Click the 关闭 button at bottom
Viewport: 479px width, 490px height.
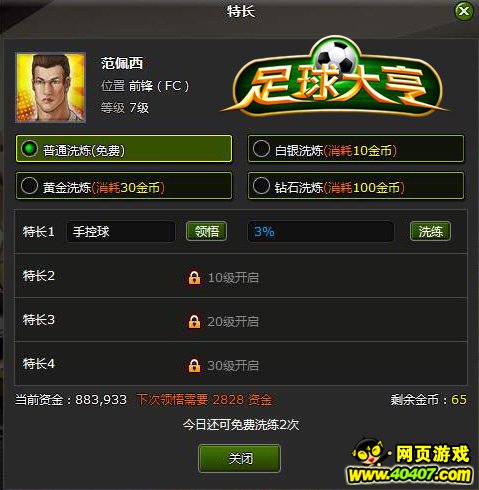pyautogui.click(x=239, y=458)
